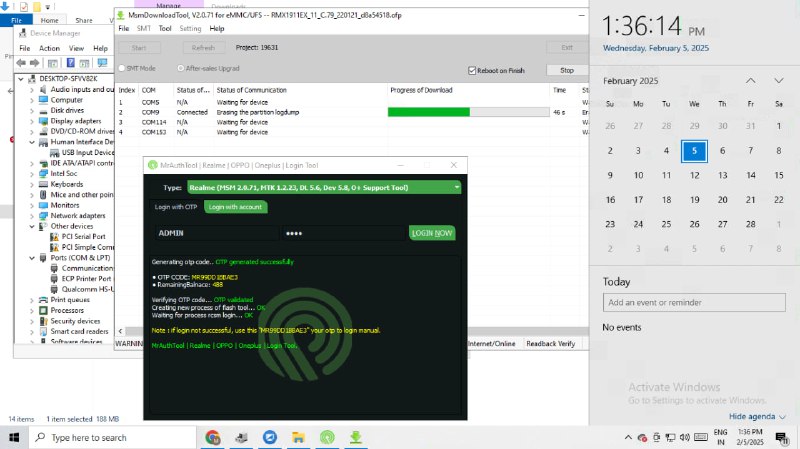Click Hide agenda link

pyautogui.click(x=757, y=416)
